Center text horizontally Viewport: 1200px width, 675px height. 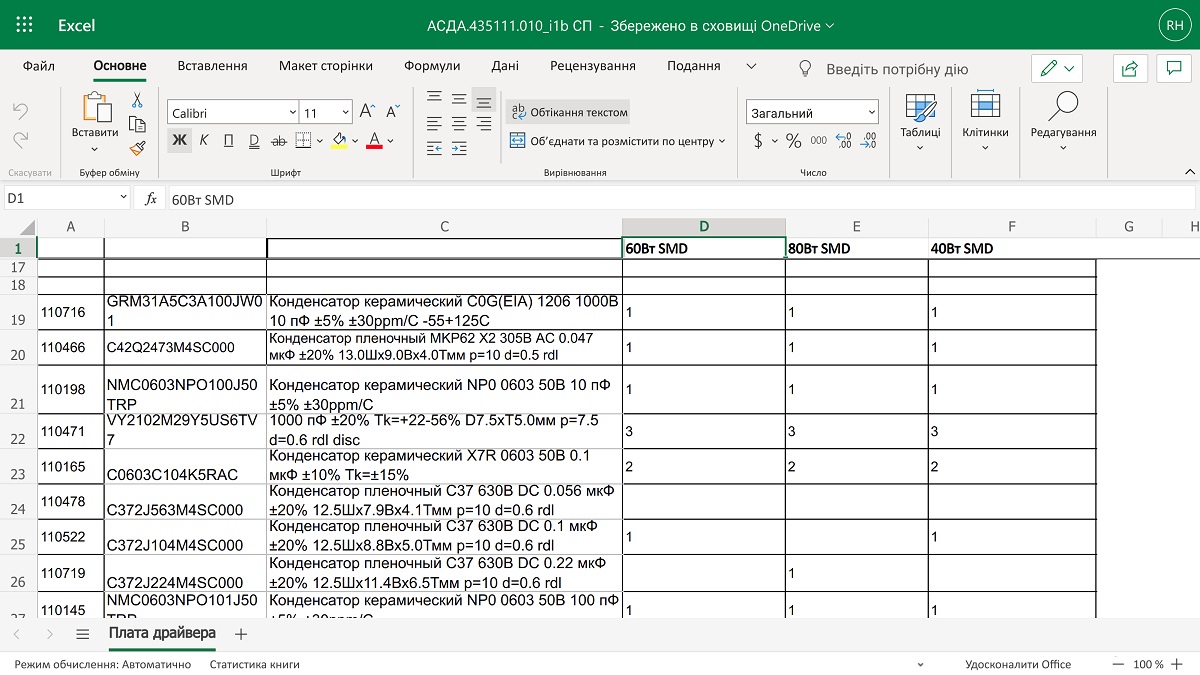459,124
